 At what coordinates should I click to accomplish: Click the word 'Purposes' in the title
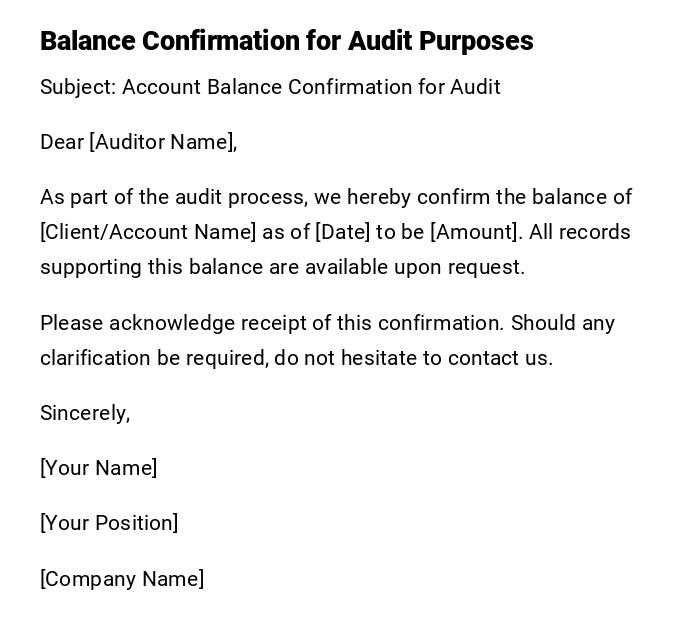point(476,41)
